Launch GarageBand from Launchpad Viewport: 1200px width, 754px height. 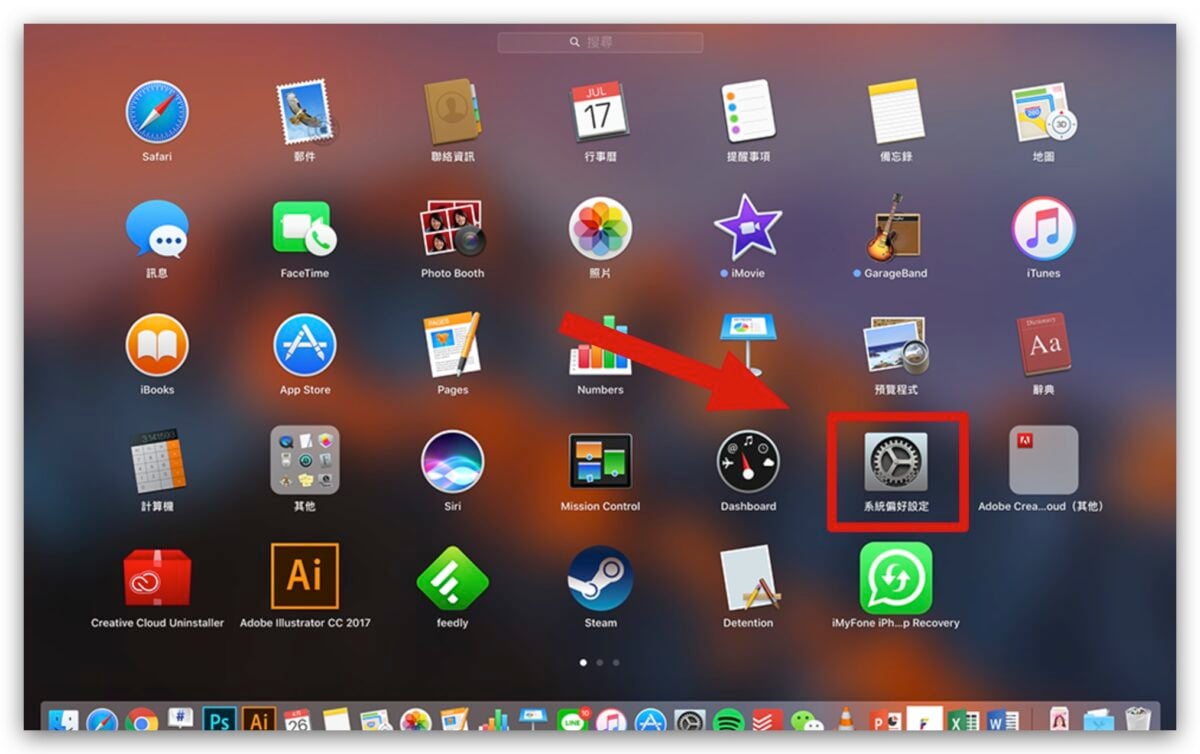(895, 229)
